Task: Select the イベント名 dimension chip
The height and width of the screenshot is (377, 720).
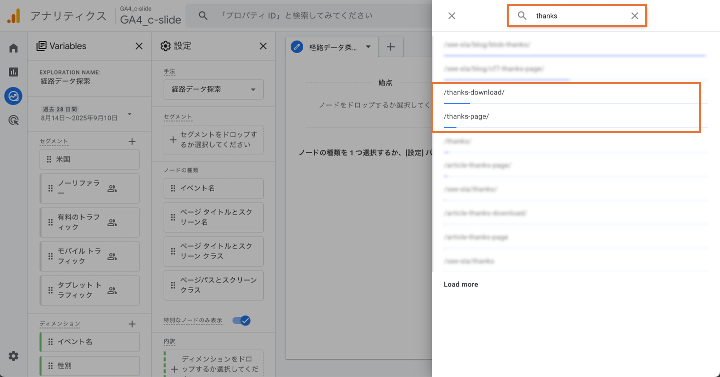Action: 90,342
